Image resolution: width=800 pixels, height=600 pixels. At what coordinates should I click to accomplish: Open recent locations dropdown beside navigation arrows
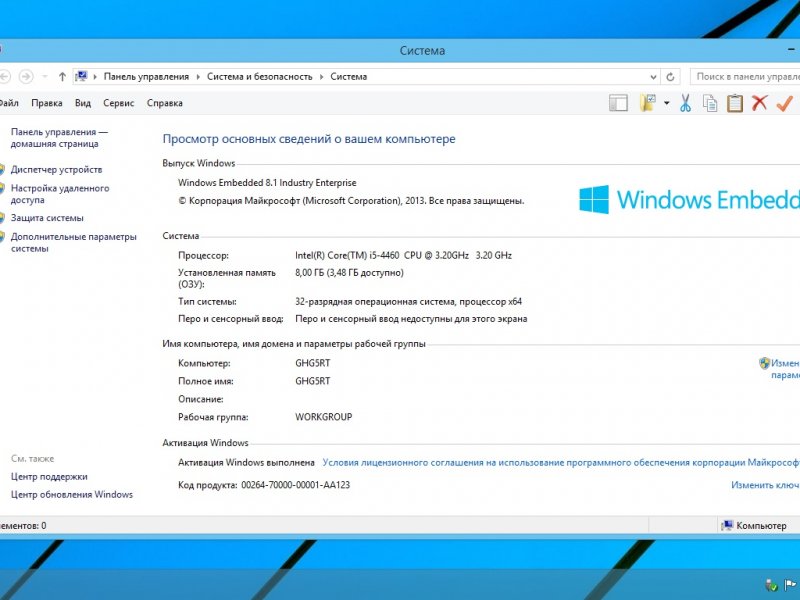(45, 77)
